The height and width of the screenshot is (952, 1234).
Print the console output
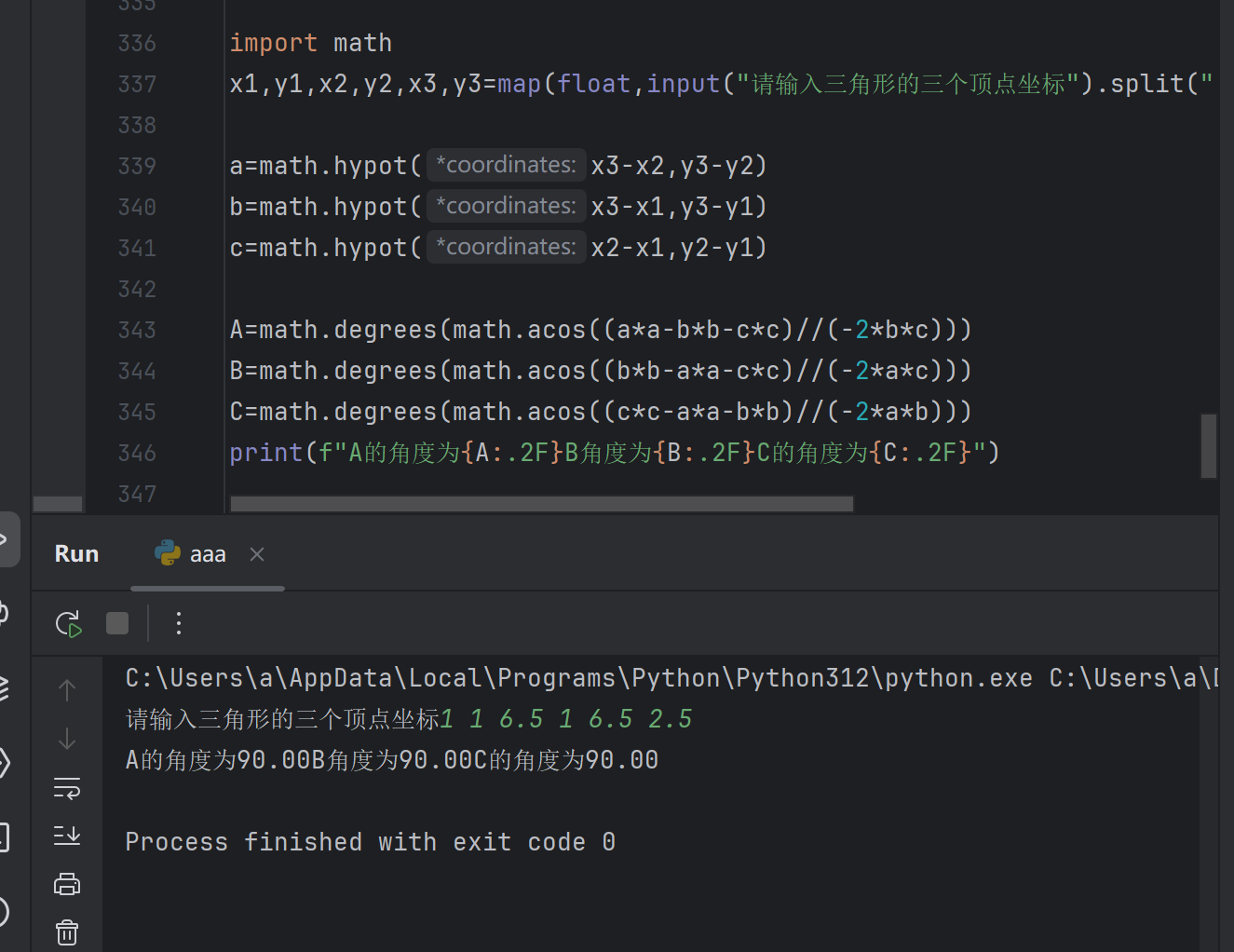point(67,884)
